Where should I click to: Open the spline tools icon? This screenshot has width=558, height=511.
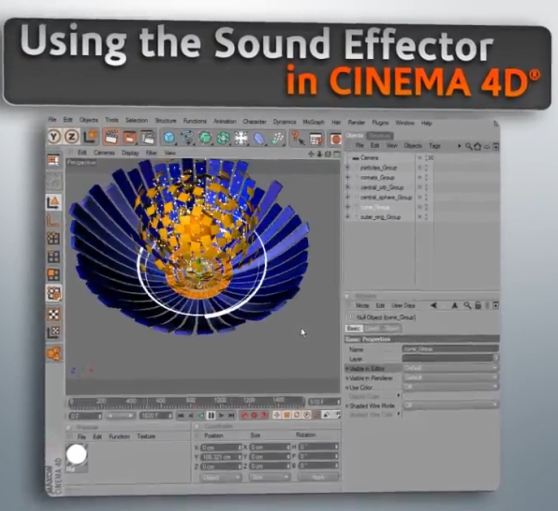[x=188, y=138]
